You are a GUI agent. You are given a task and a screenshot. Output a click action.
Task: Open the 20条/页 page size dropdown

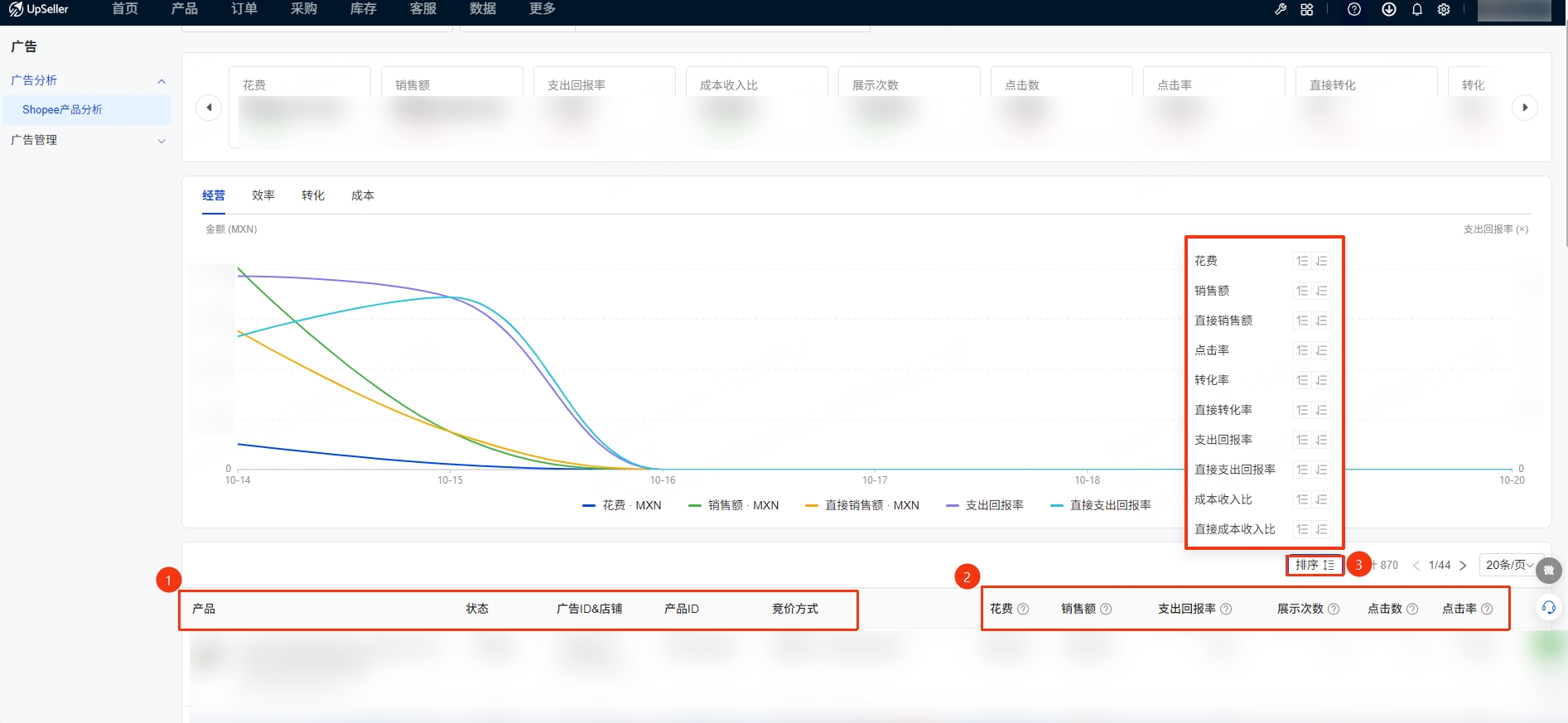[1511, 565]
